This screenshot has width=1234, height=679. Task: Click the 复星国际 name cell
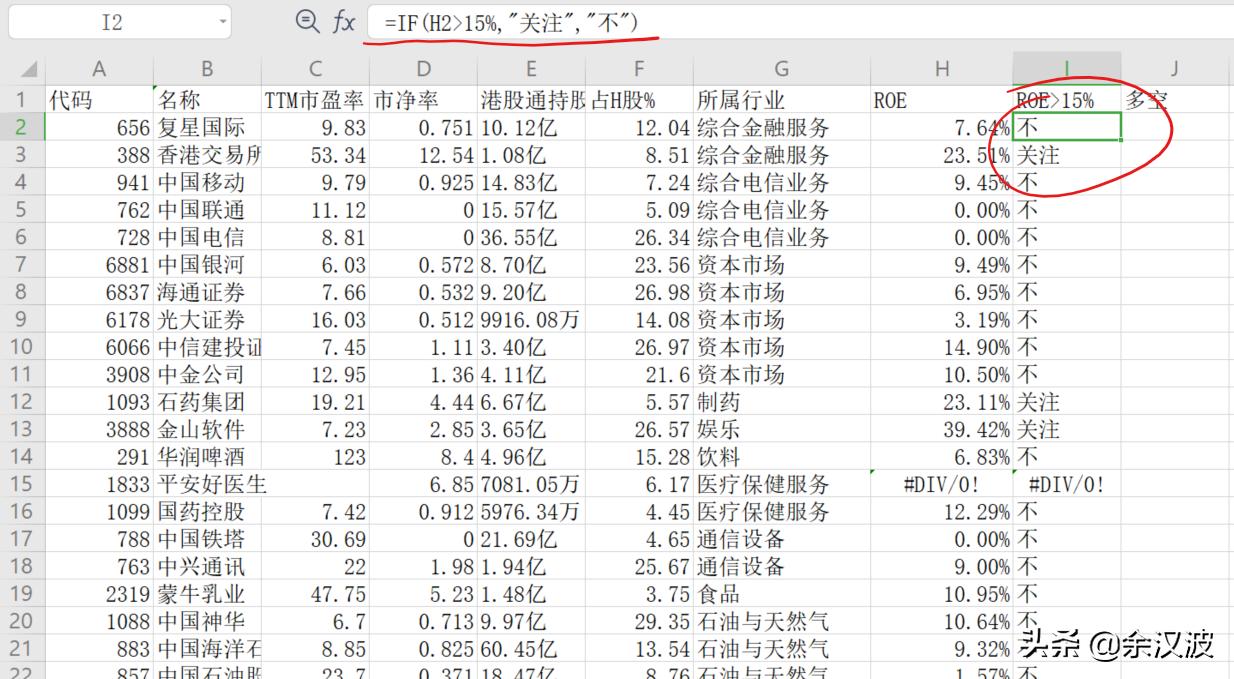pyautogui.click(x=206, y=128)
